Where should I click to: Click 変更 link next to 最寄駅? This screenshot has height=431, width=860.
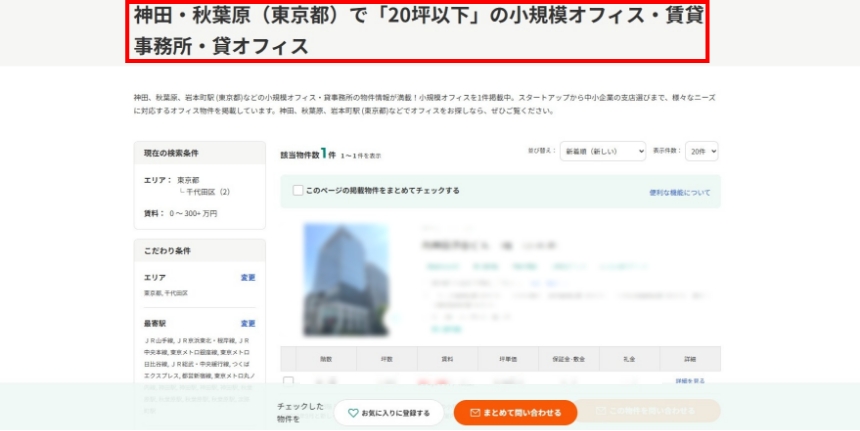pos(248,324)
